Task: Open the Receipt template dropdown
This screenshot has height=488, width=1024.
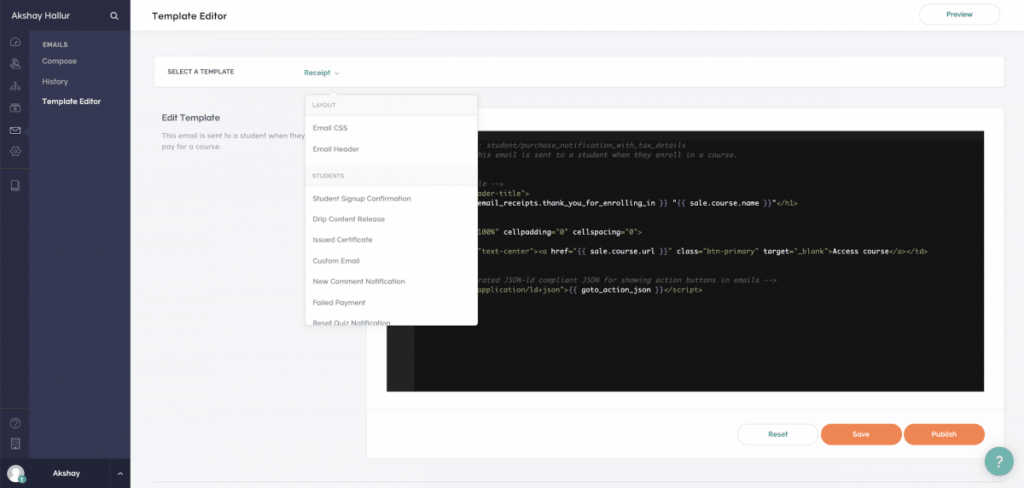Action: tap(321, 73)
